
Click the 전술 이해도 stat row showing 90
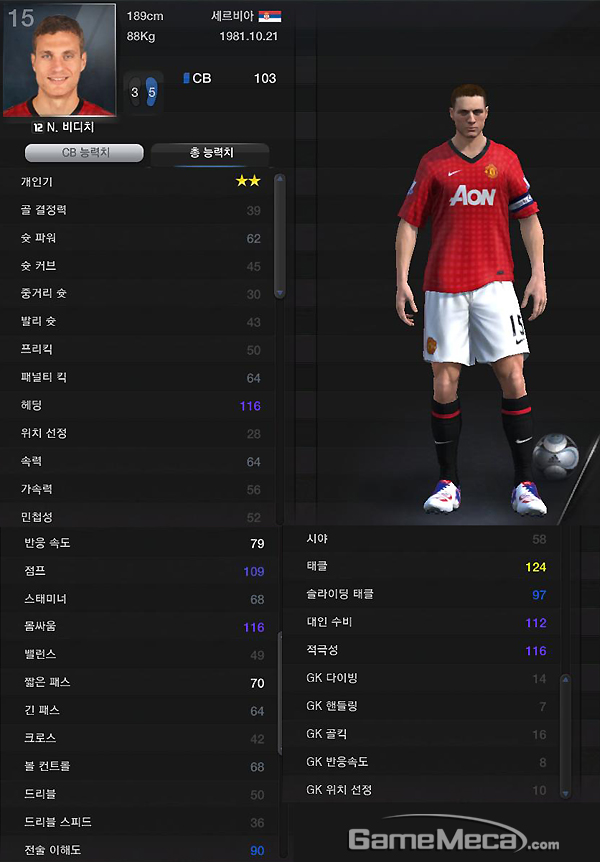click(140, 850)
